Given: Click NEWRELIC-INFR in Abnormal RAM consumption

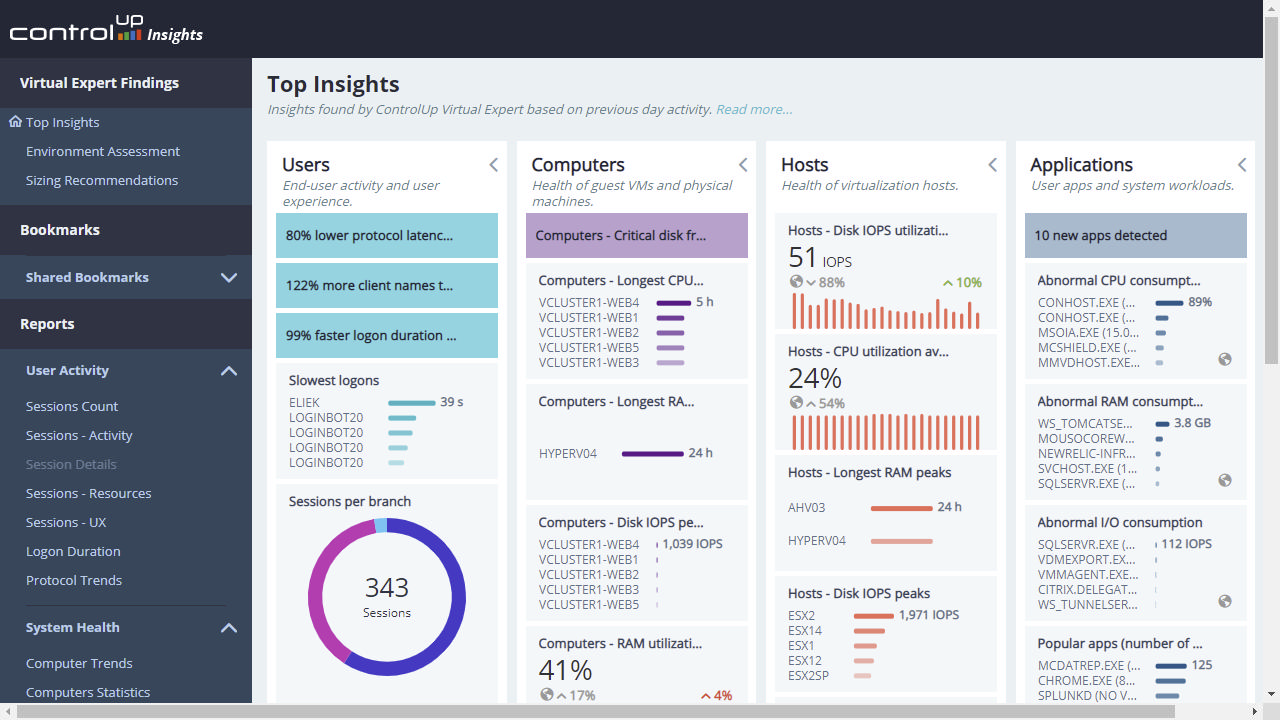Looking at the screenshot, I should click(x=1087, y=453).
